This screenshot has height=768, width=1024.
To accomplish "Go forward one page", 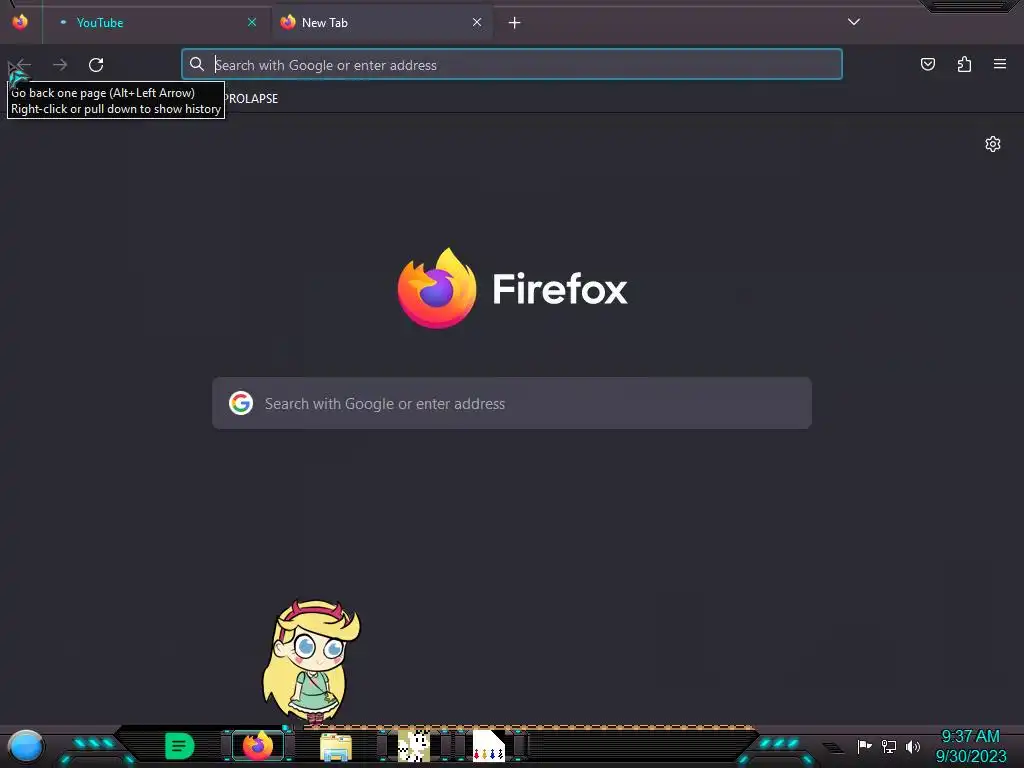I will tap(60, 65).
